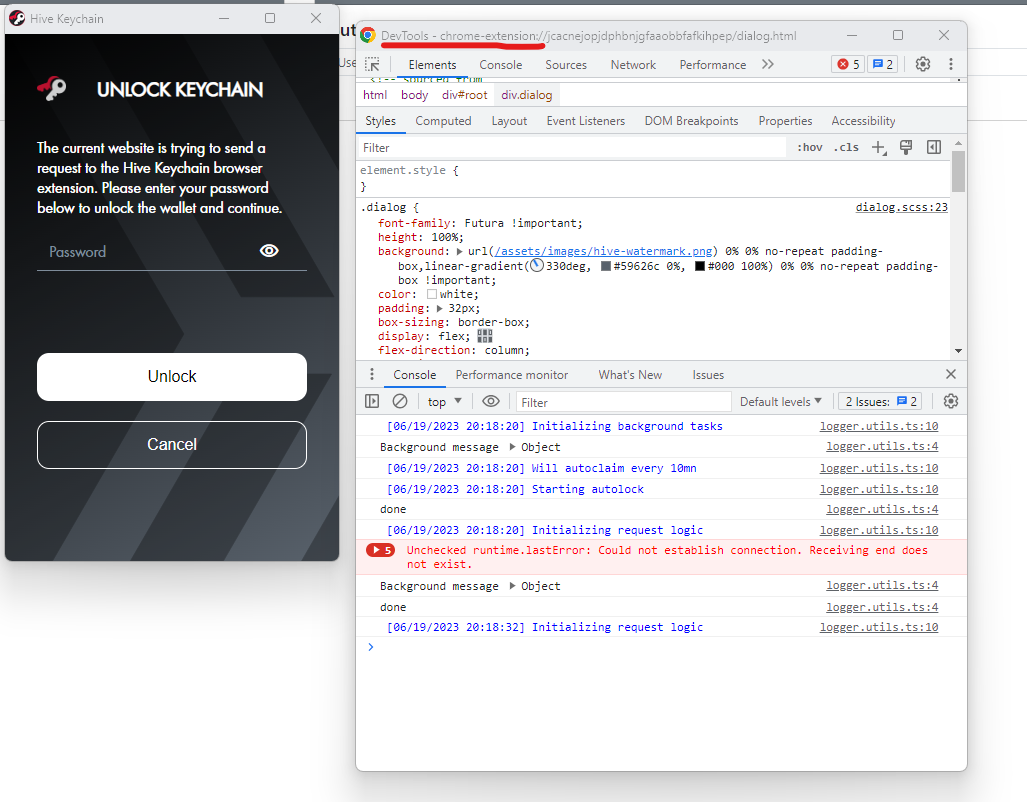Open Properties tab
This screenshot has height=802, width=1027.
coord(785,121)
